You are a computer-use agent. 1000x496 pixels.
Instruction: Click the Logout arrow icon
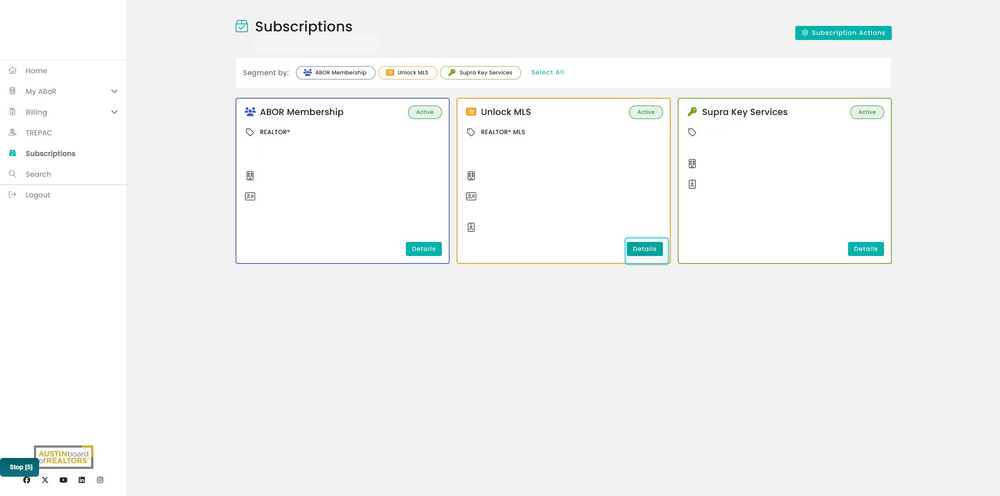12,194
